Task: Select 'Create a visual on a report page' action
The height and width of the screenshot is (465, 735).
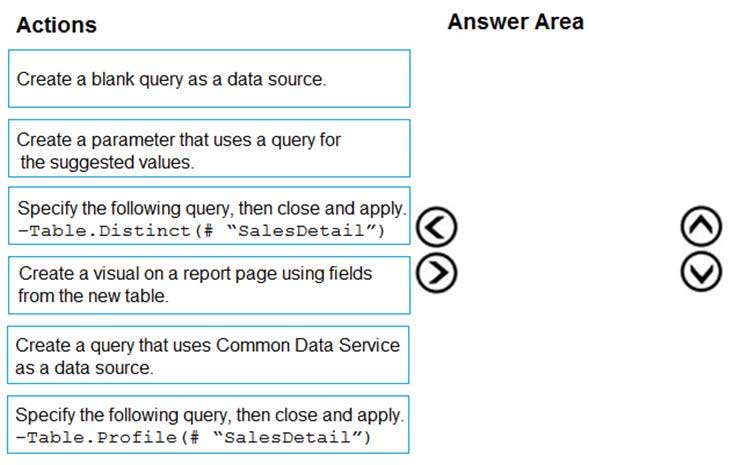Action: (x=209, y=285)
